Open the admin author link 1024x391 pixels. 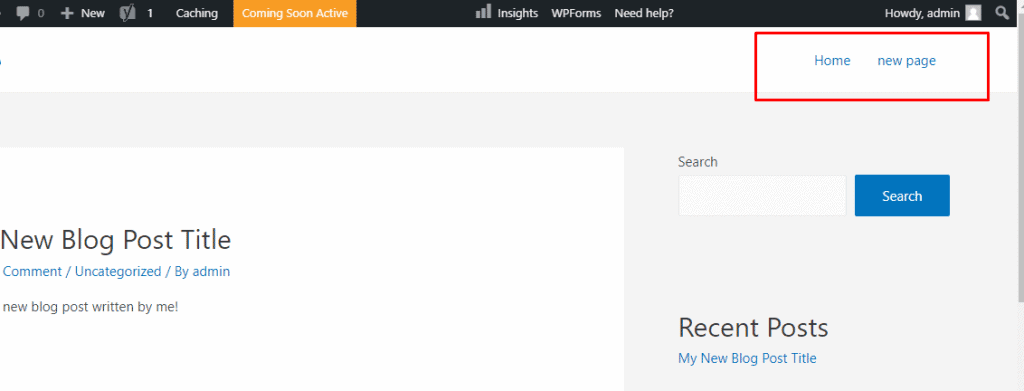(x=211, y=271)
